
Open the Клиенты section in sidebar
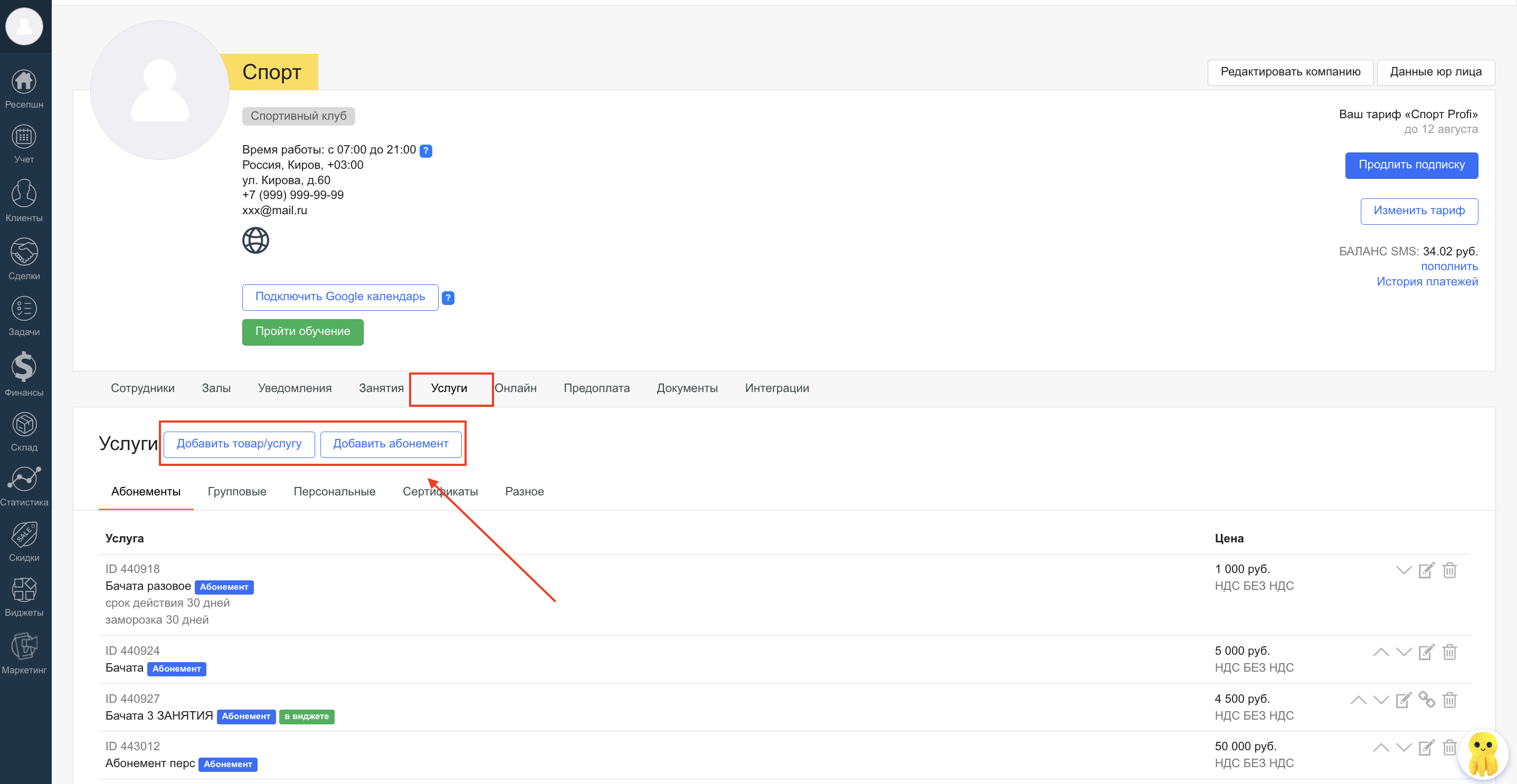coord(24,194)
